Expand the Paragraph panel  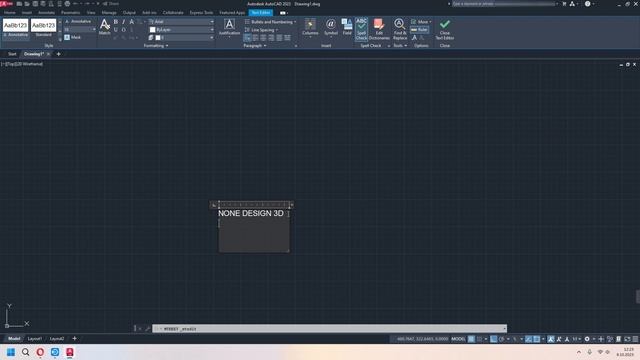(x=255, y=46)
